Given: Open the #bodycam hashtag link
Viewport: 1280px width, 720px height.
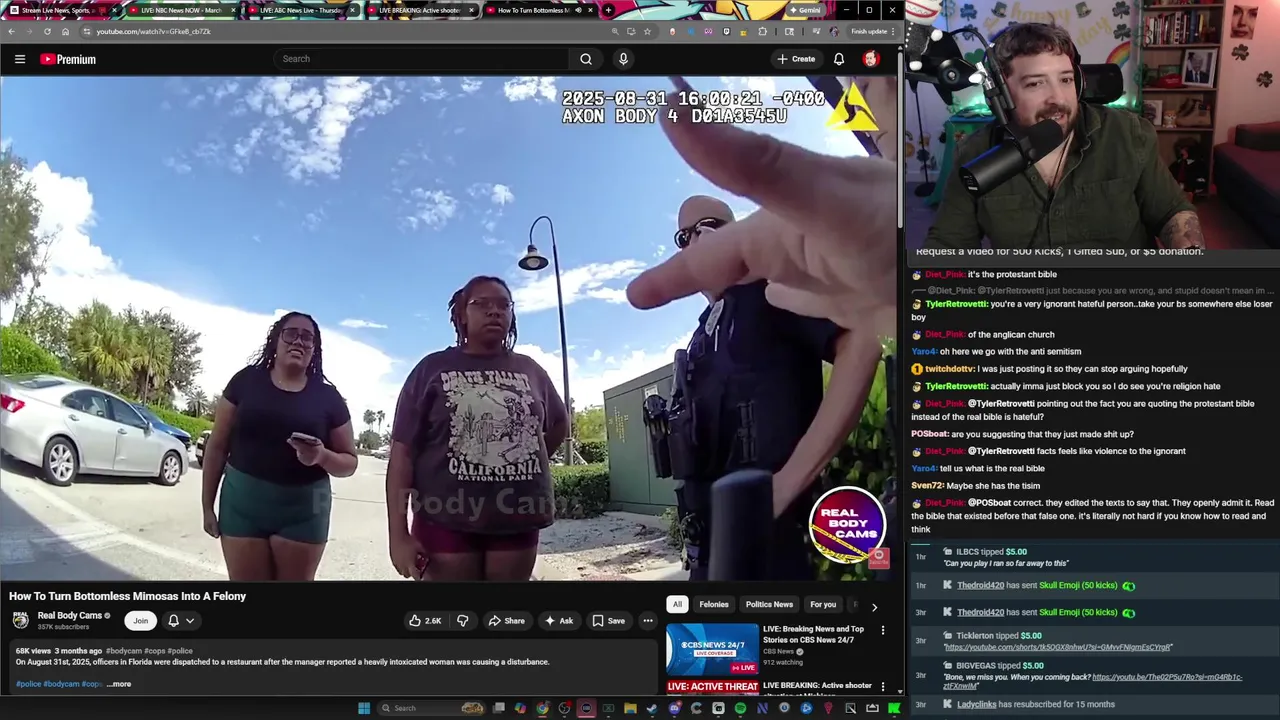Looking at the screenshot, I should 124,651.
